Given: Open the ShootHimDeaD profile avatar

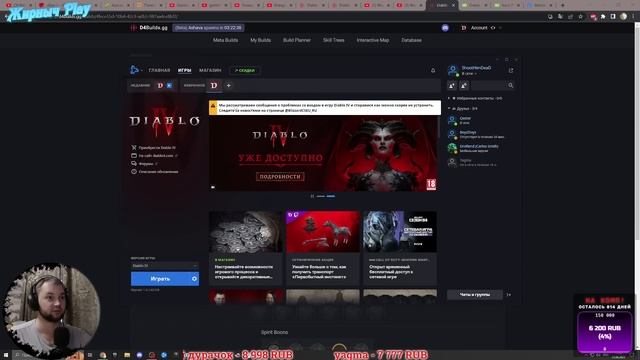Looking at the screenshot, I should pos(452,70).
